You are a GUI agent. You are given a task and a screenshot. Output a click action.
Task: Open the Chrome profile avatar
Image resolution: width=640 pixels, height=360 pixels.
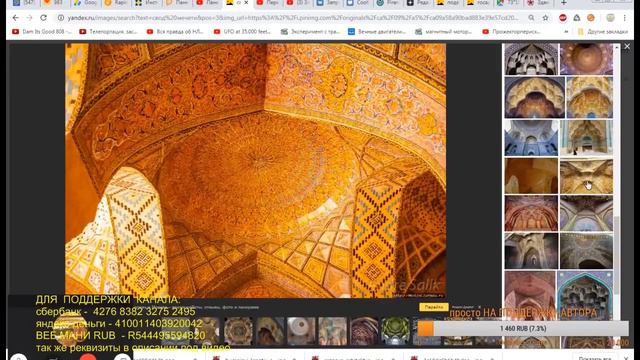coord(611,18)
